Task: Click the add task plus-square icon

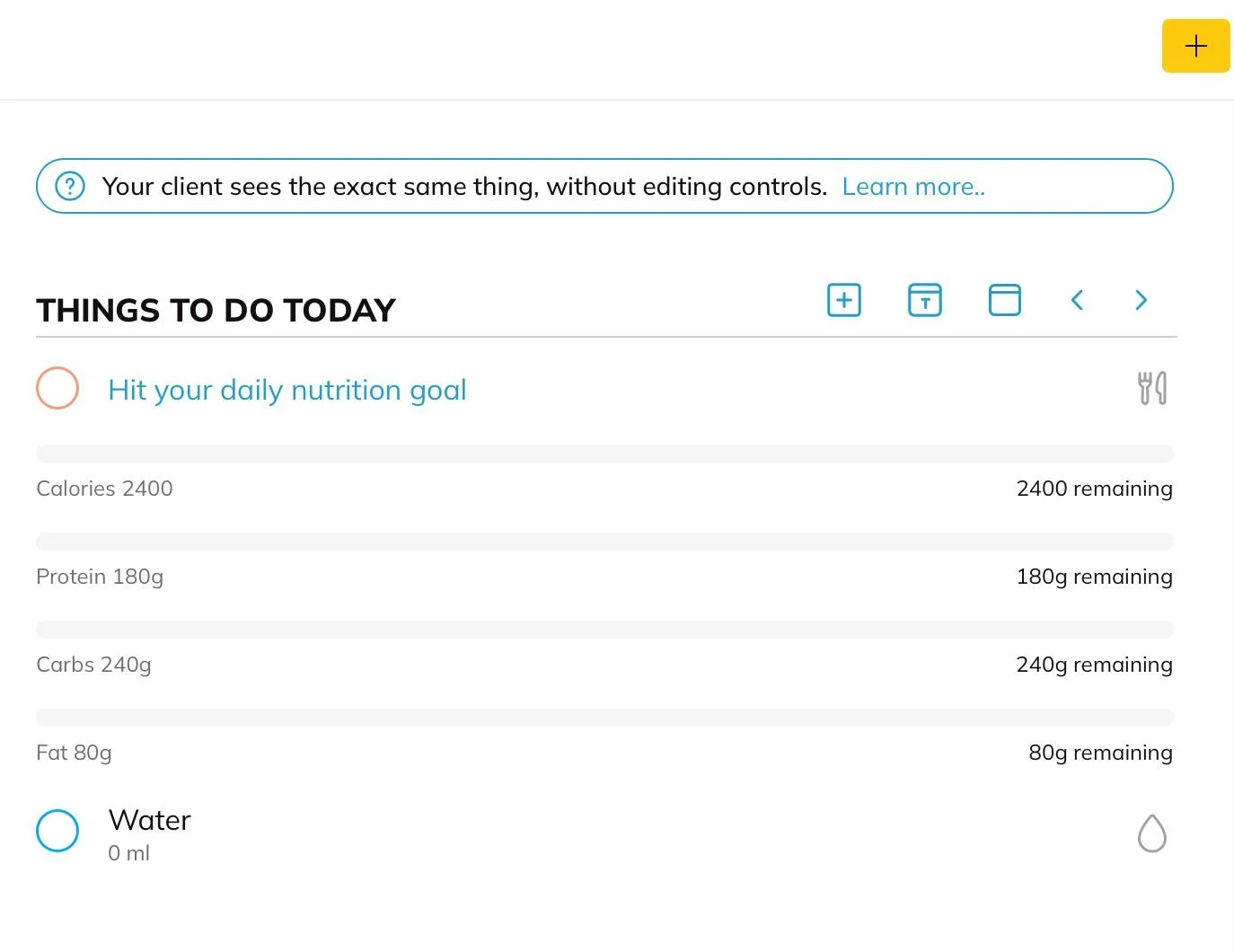Action: [x=843, y=300]
